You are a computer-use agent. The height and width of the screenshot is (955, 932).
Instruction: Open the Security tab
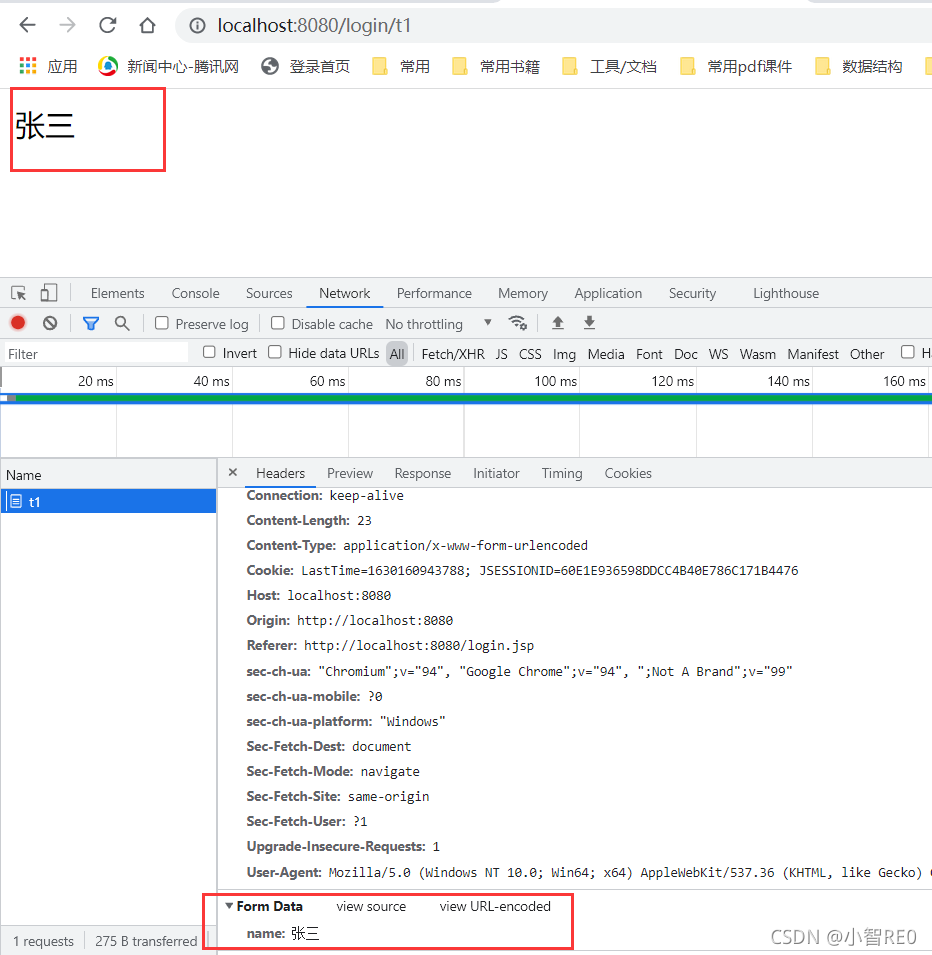pos(692,294)
